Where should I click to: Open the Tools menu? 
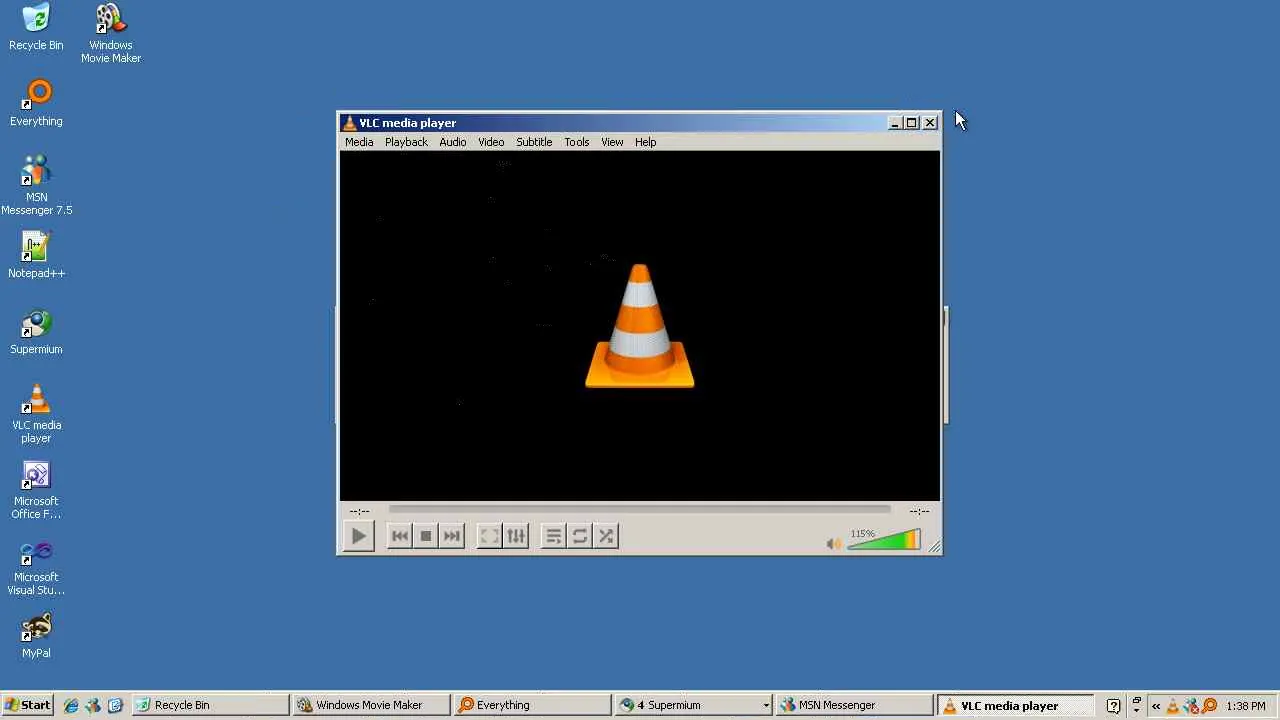pyautogui.click(x=577, y=142)
